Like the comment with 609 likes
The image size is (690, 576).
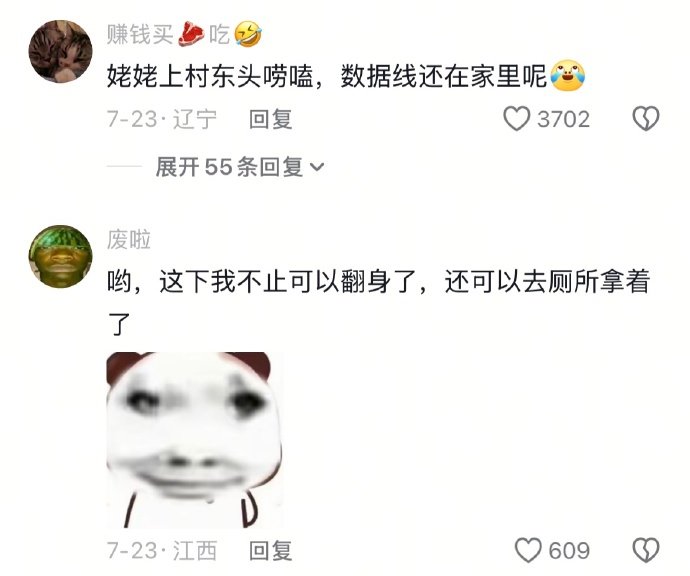(x=528, y=550)
